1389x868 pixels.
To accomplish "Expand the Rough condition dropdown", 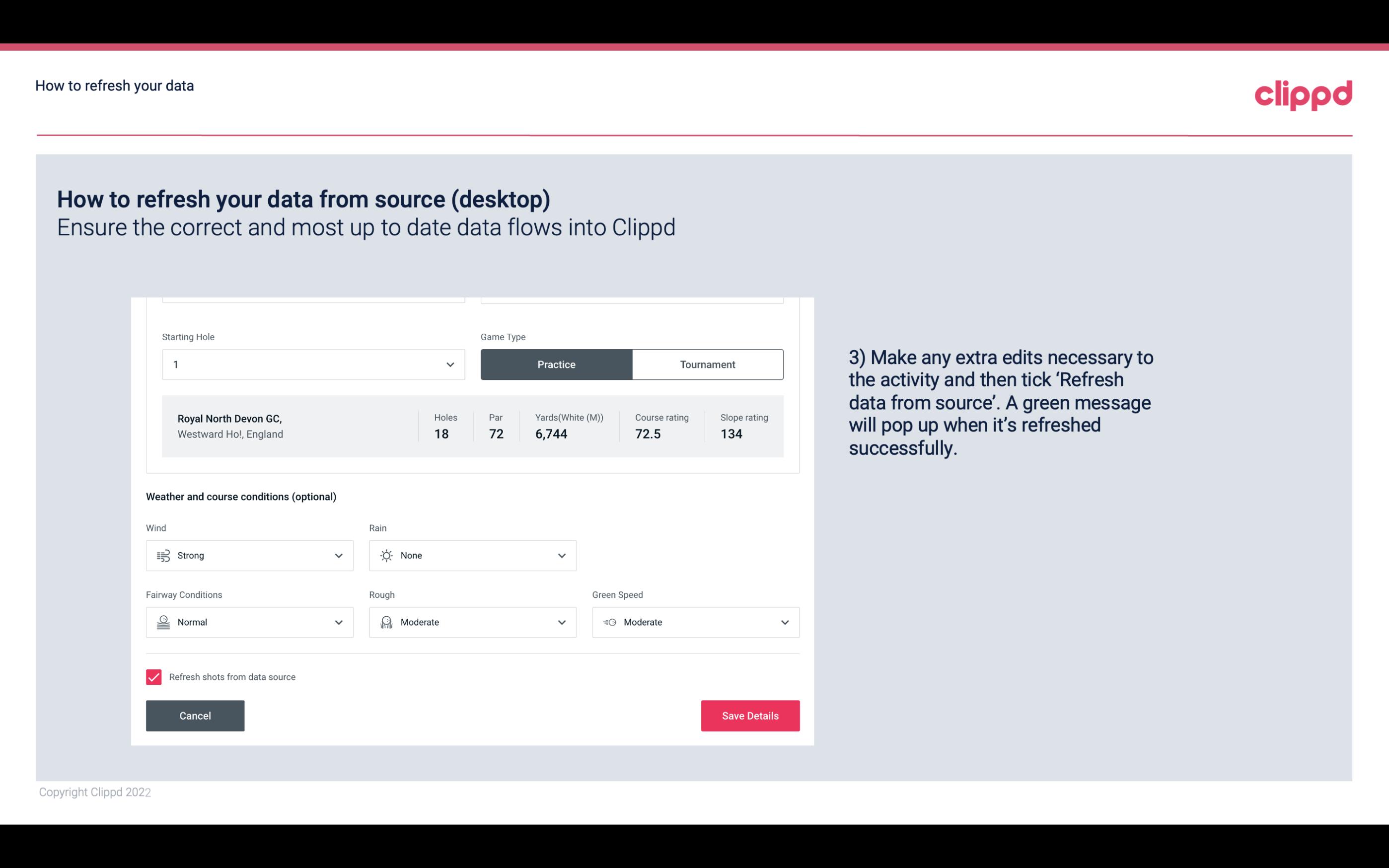I will point(560,622).
